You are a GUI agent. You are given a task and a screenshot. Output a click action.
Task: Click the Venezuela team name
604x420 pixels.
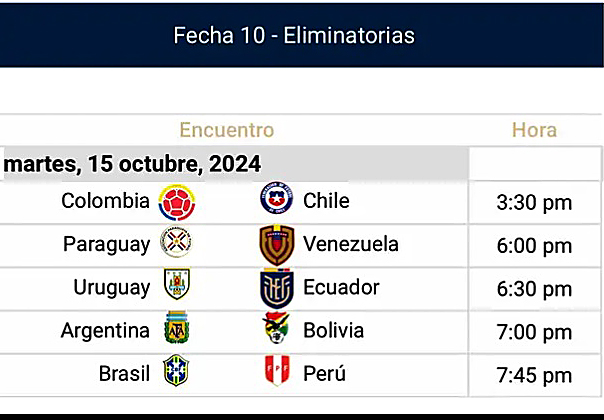351,244
